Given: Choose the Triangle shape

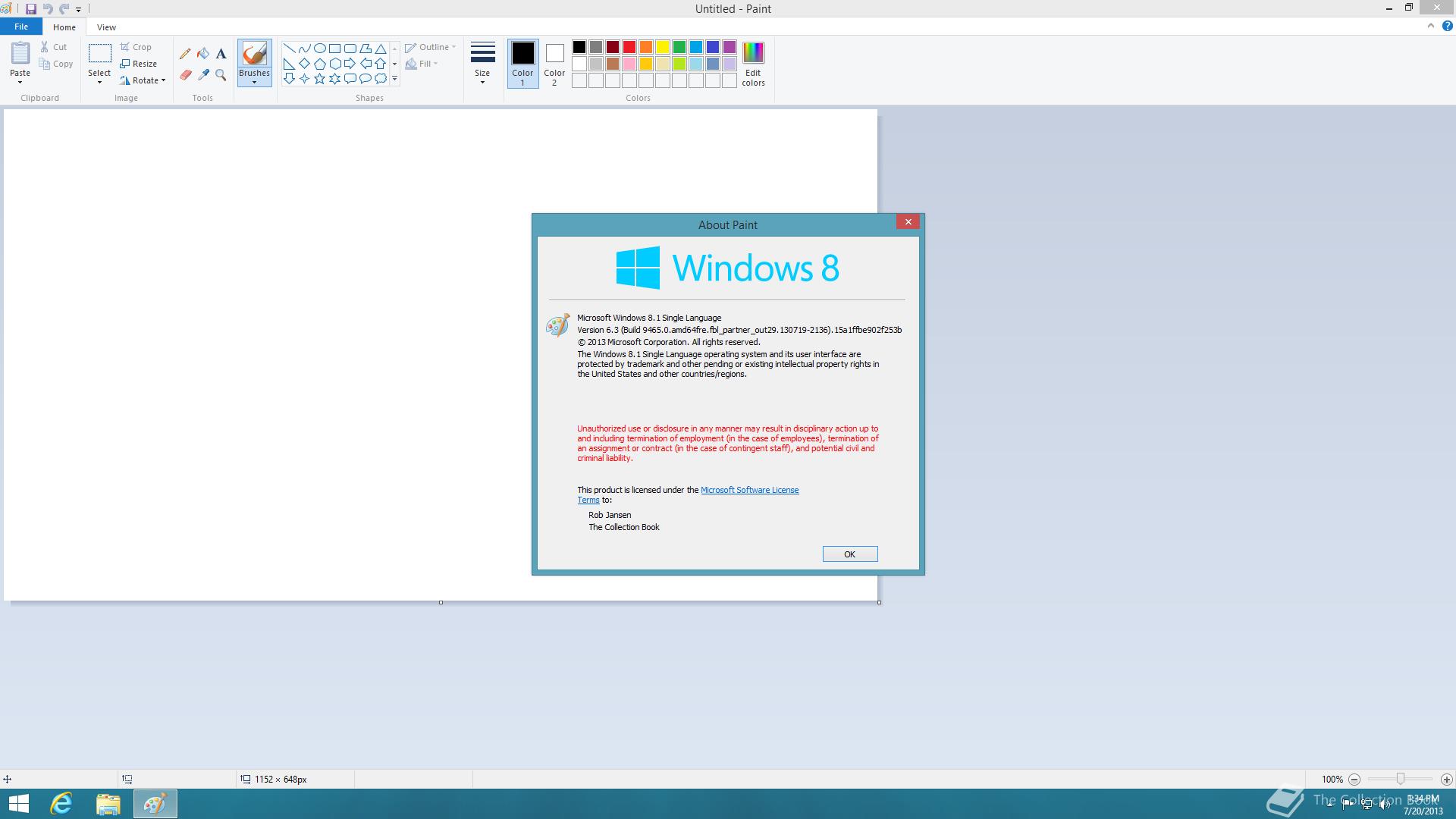Looking at the screenshot, I should (380, 49).
